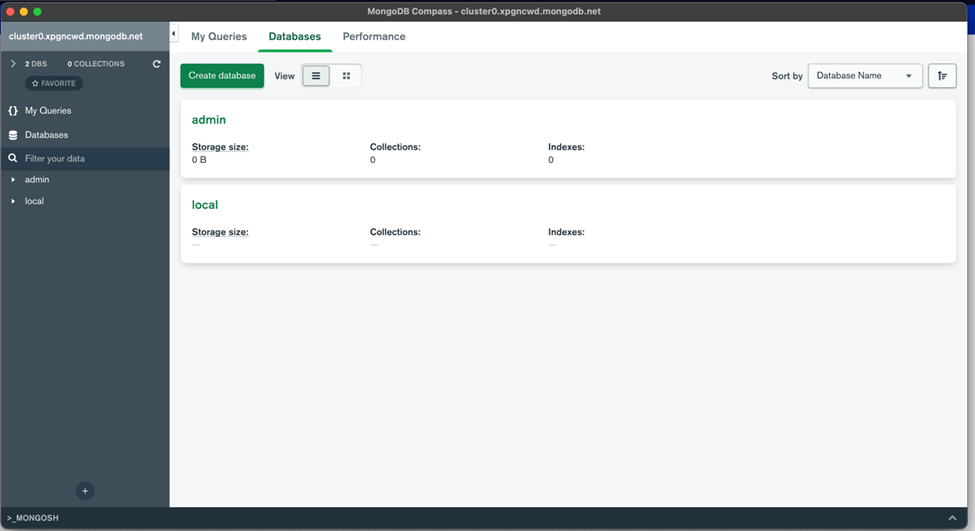Expand the 2 DBS connection info chevron

click(13, 63)
